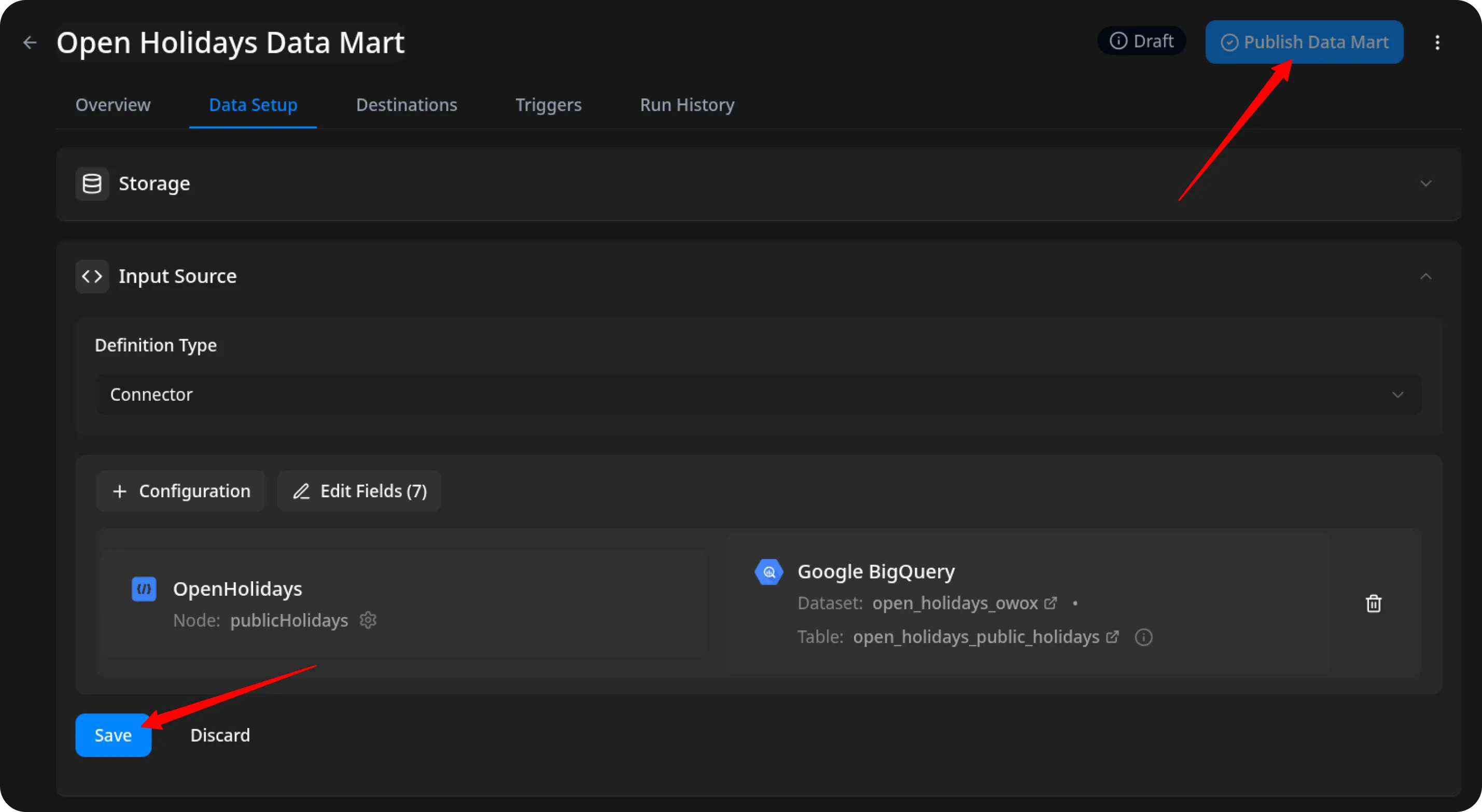Open the Definition Type Connector dropdown
The width and height of the screenshot is (1482, 812).
tap(758, 395)
